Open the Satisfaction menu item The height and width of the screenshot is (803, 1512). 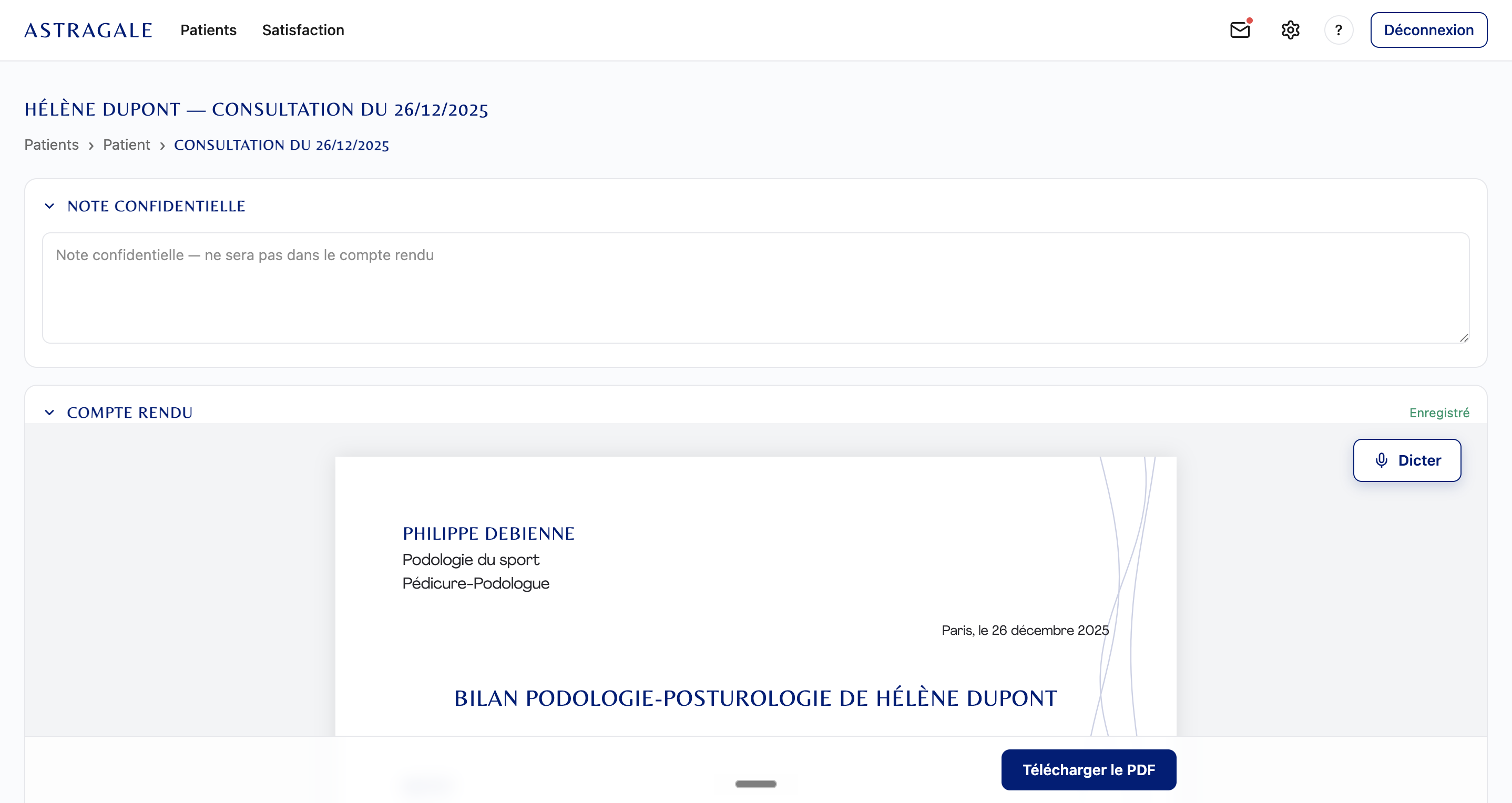point(303,30)
